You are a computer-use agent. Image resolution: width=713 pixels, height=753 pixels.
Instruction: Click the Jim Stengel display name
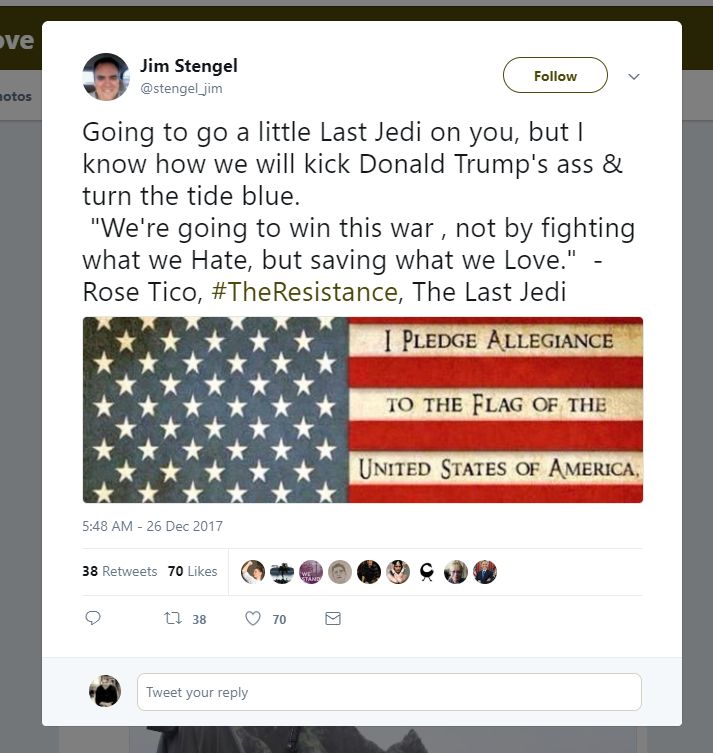coord(189,66)
